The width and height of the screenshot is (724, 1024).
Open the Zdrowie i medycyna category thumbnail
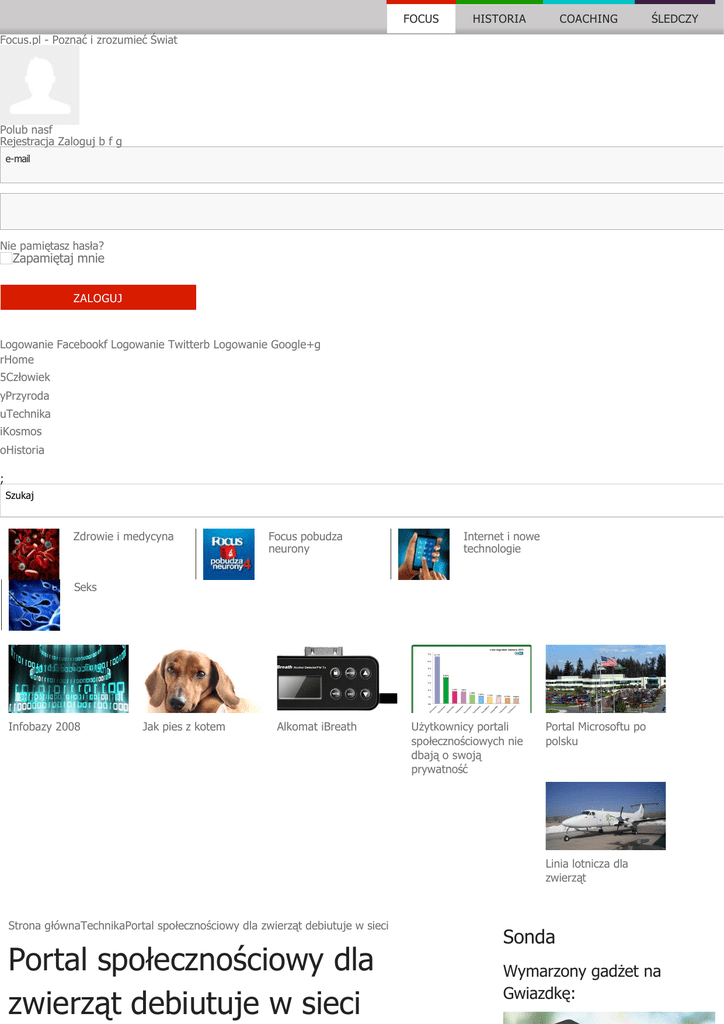[x=34, y=554]
